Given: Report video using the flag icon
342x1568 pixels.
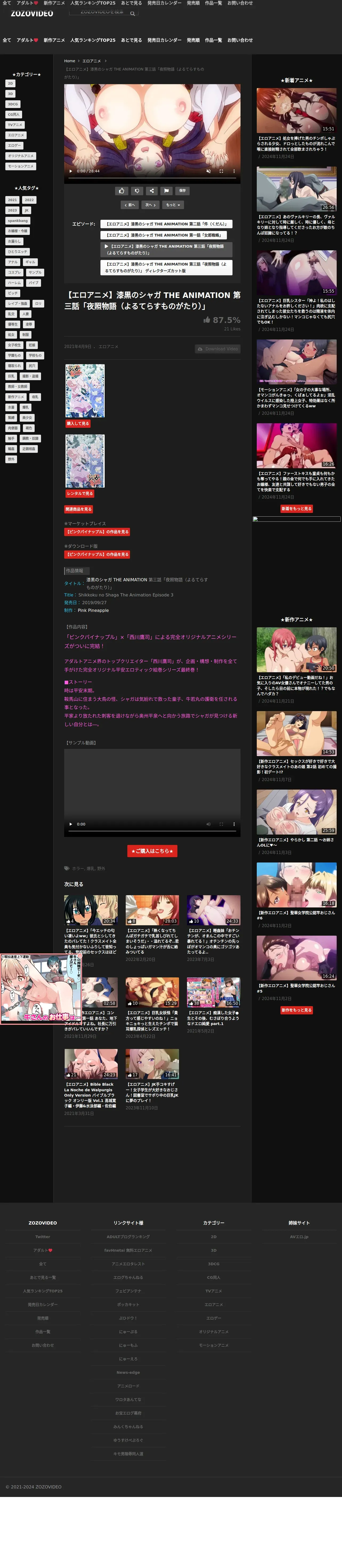Looking at the screenshot, I should 166,190.
